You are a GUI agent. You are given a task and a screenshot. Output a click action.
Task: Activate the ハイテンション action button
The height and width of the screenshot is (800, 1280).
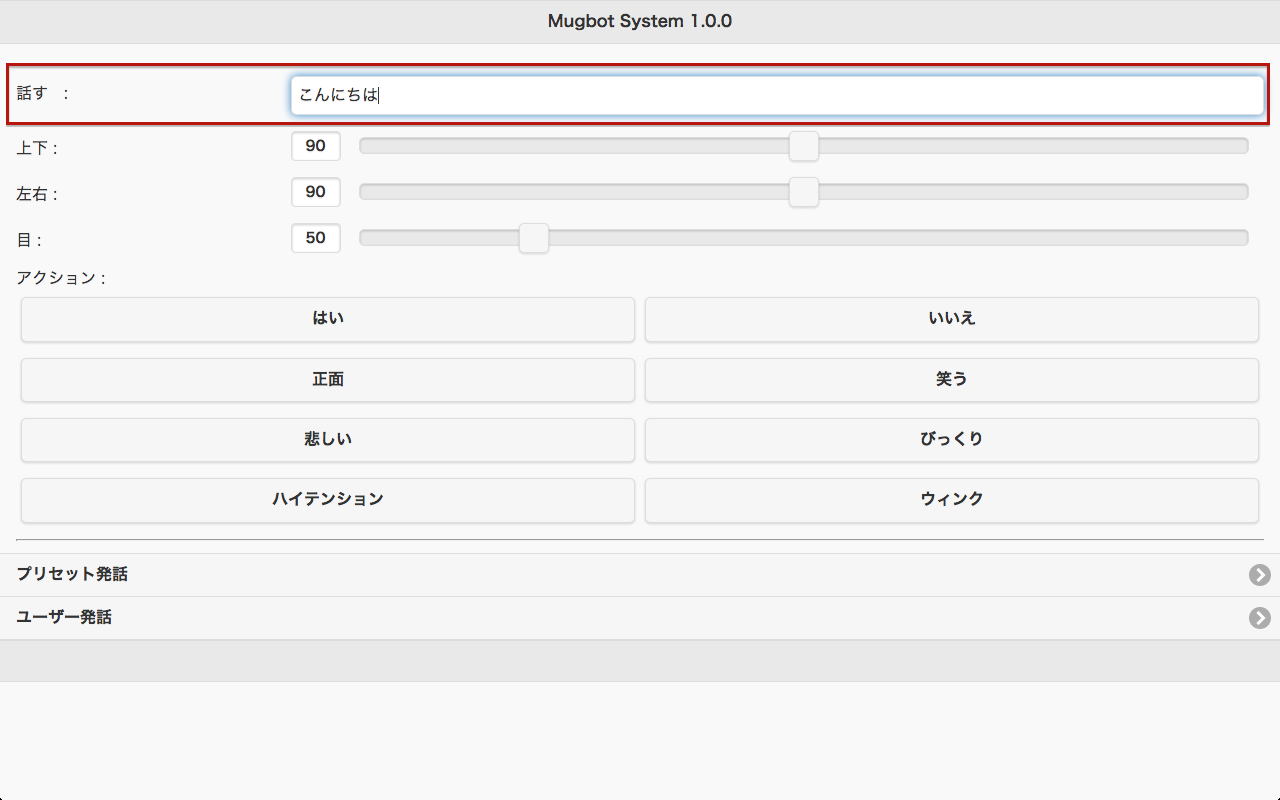(x=328, y=500)
